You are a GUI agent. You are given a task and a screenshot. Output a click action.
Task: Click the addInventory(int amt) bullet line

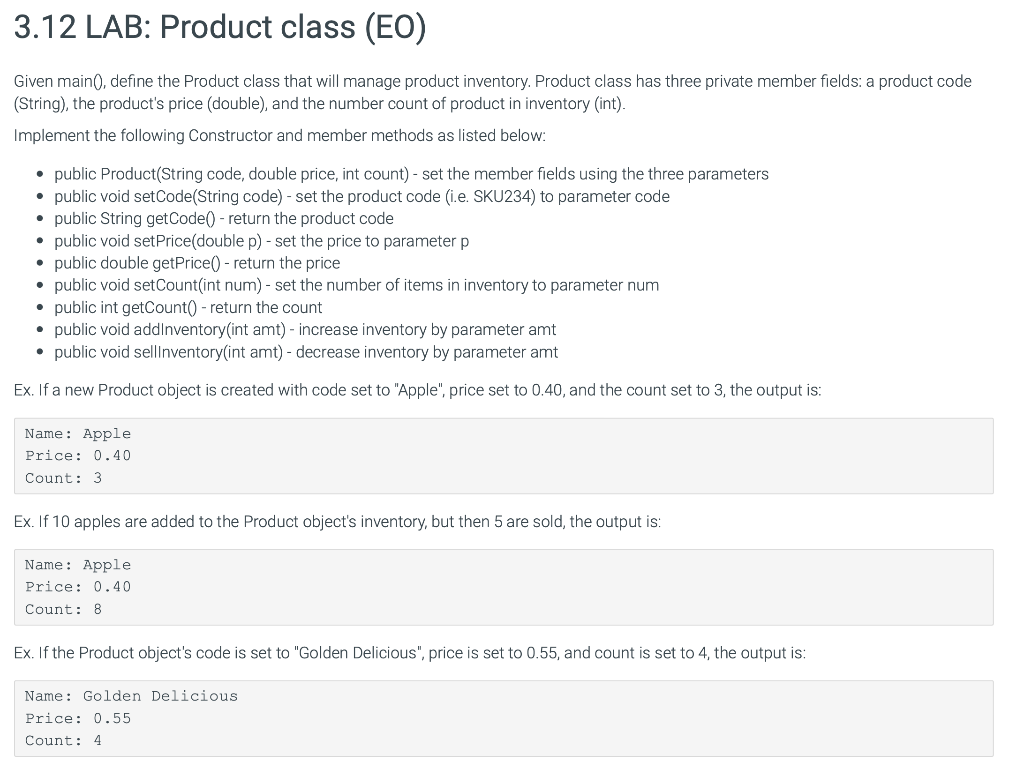coord(305,329)
